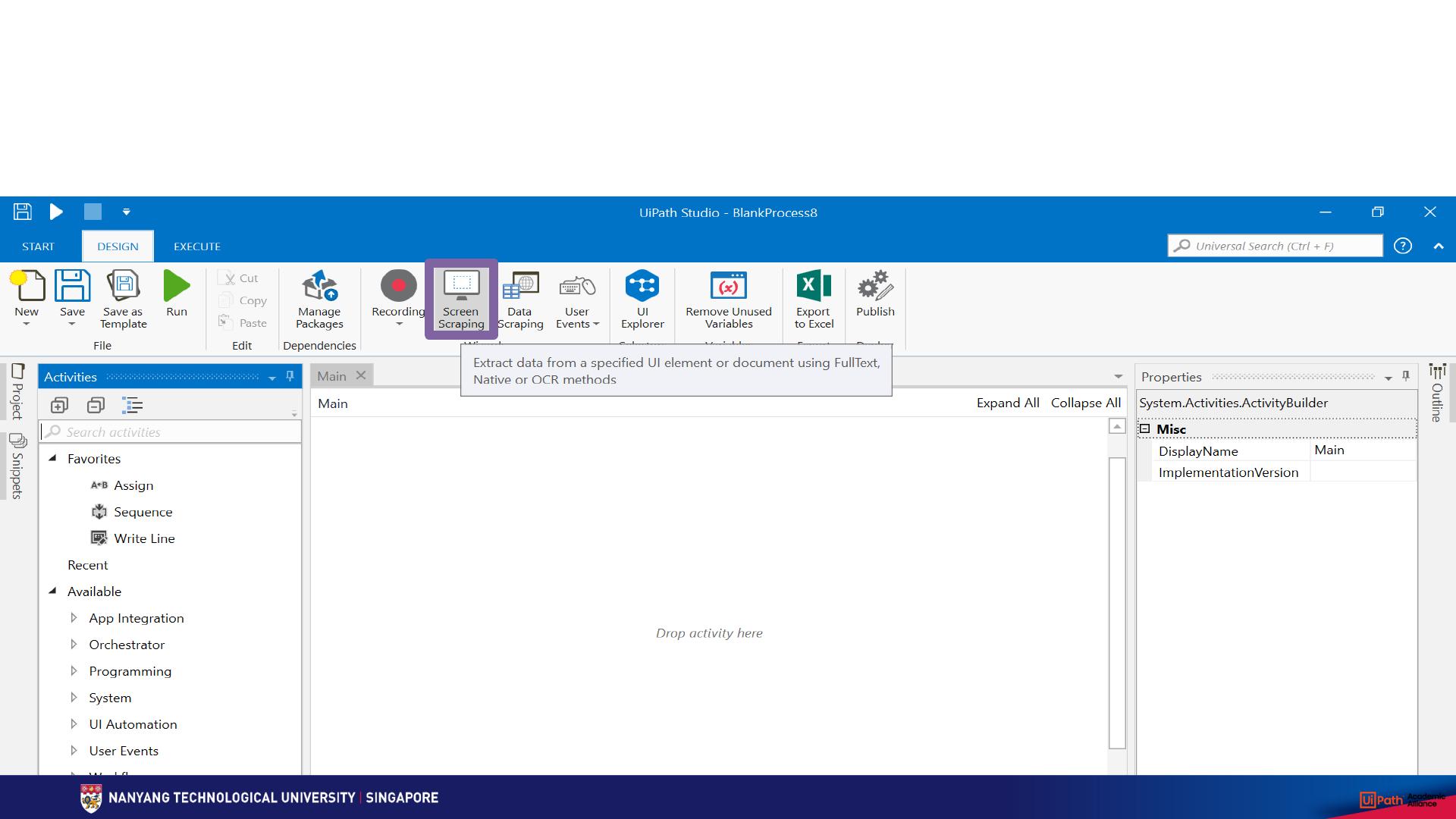Click Expand All in the designer
Image resolution: width=1456 pixels, height=819 pixels.
pyautogui.click(x=1008, y=403)
